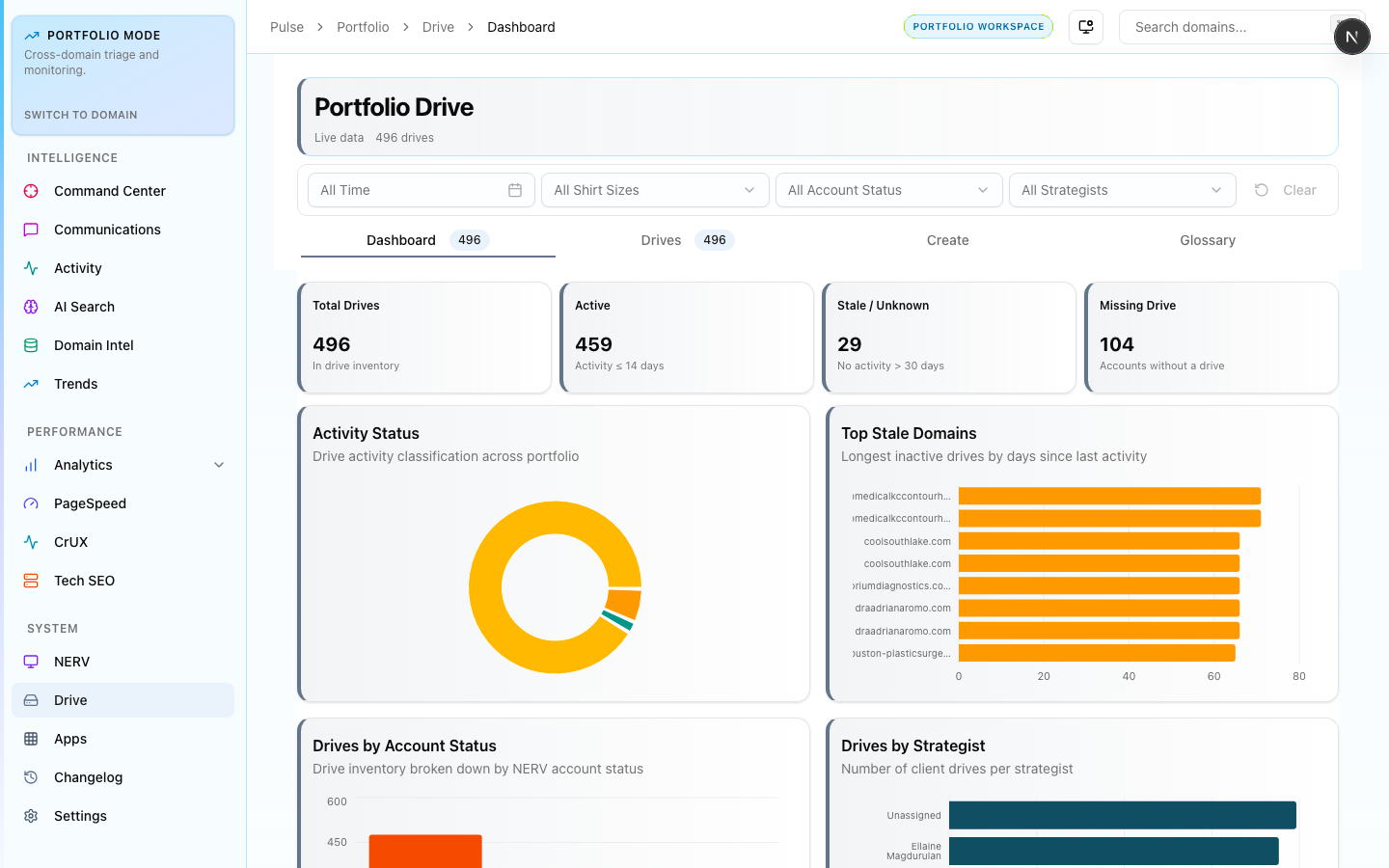1389x868 pixels.
Task: Expand the Analytics submenu chevron
Action: tap(219, 465)
